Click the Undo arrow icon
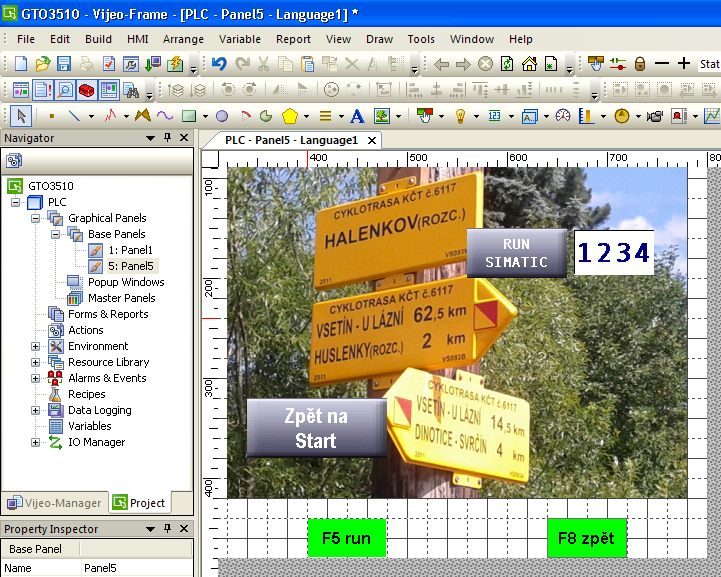 (219, 63)
